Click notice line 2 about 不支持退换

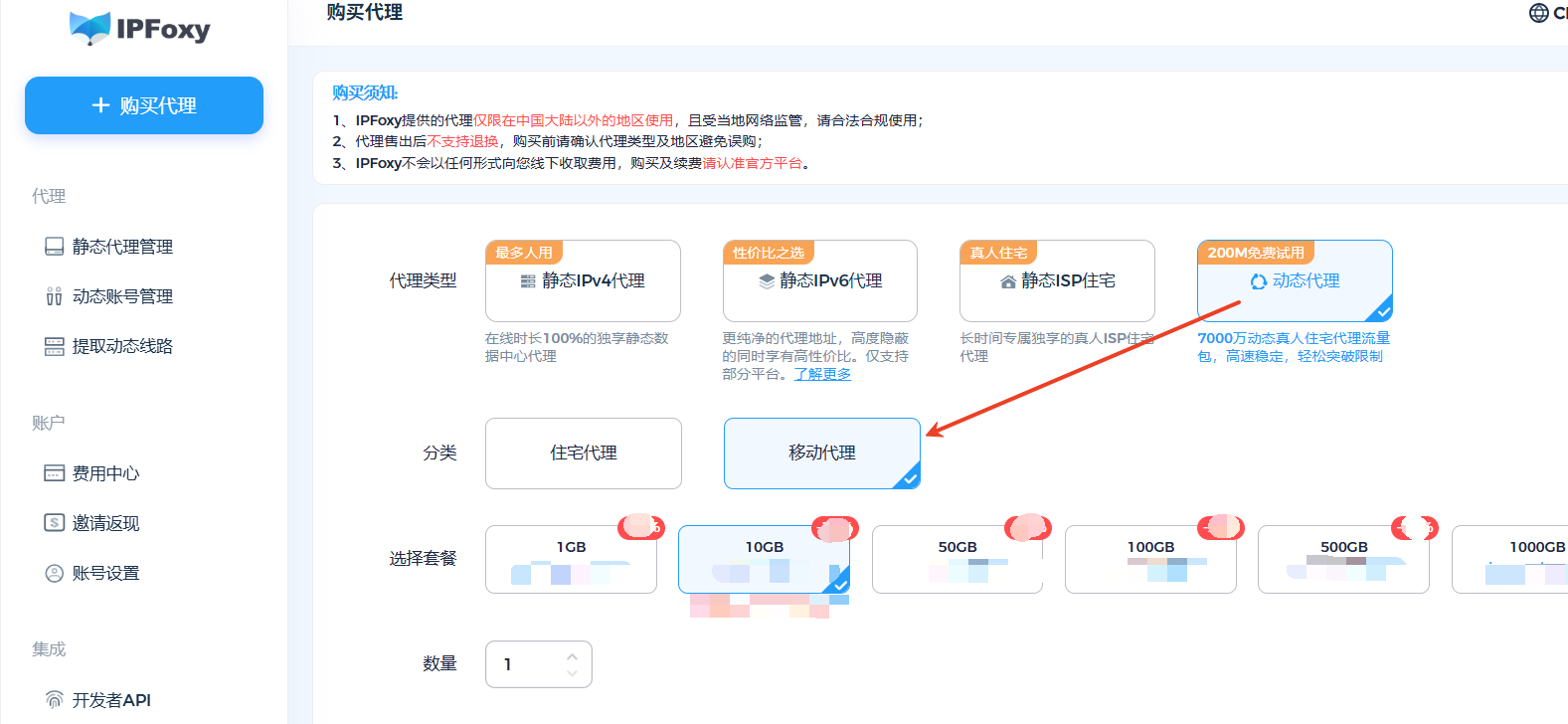click(x=548, y=141)
